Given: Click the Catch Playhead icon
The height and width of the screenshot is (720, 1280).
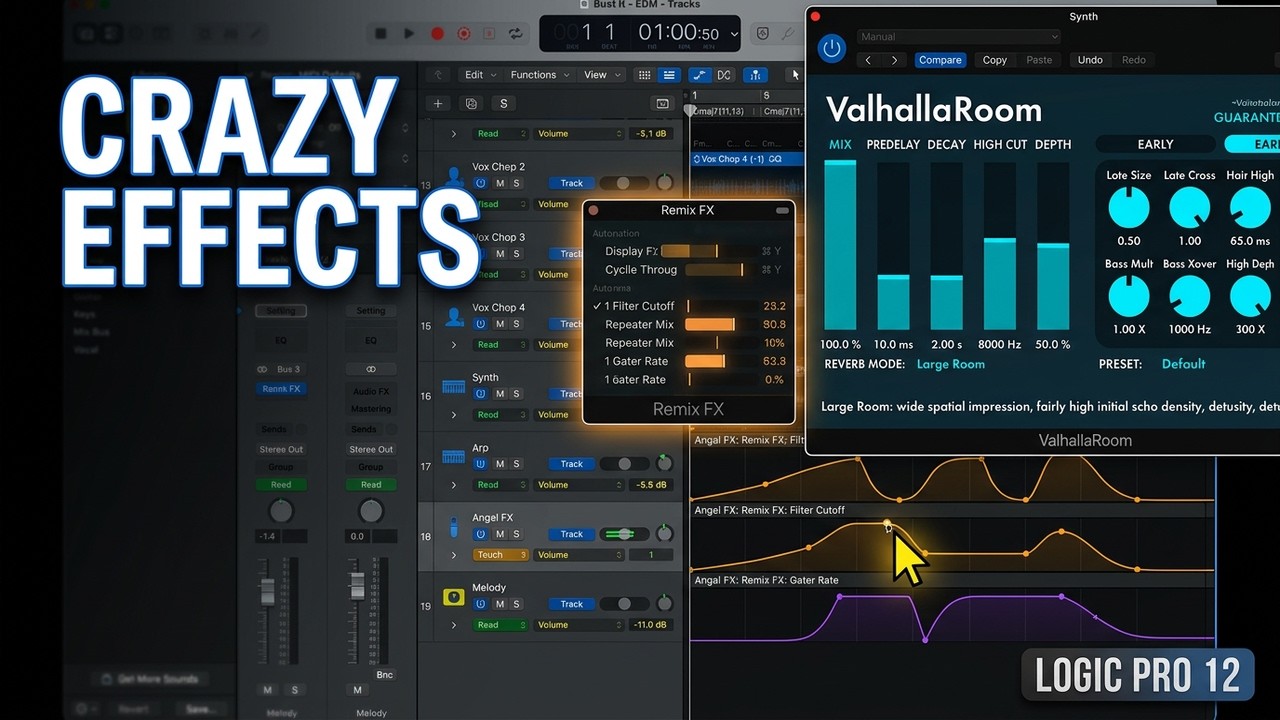Looking at the screenshot, I should pyautogui.click(x=756, y=75).
